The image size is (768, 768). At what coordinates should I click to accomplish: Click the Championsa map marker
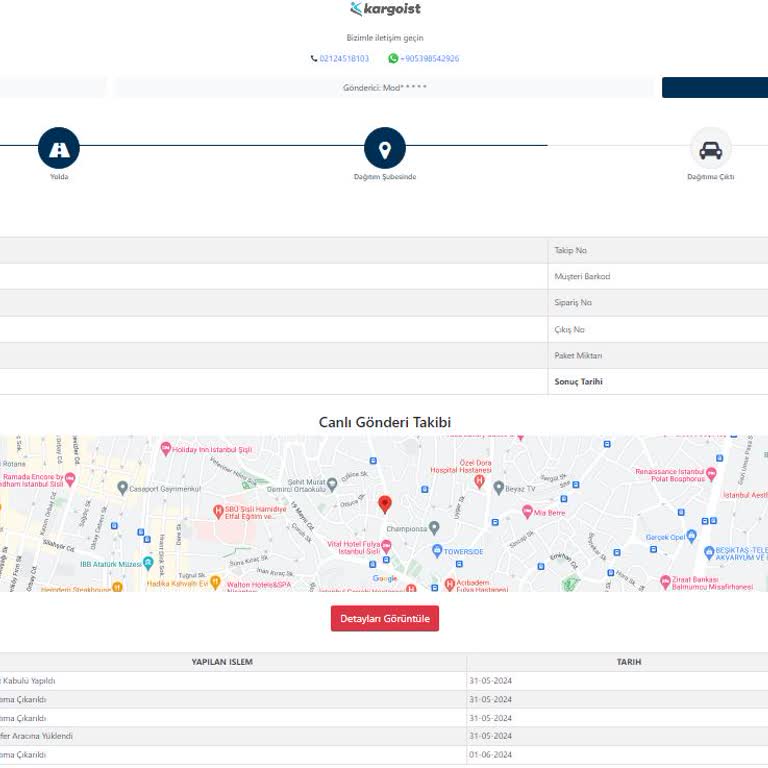[434, 528]
